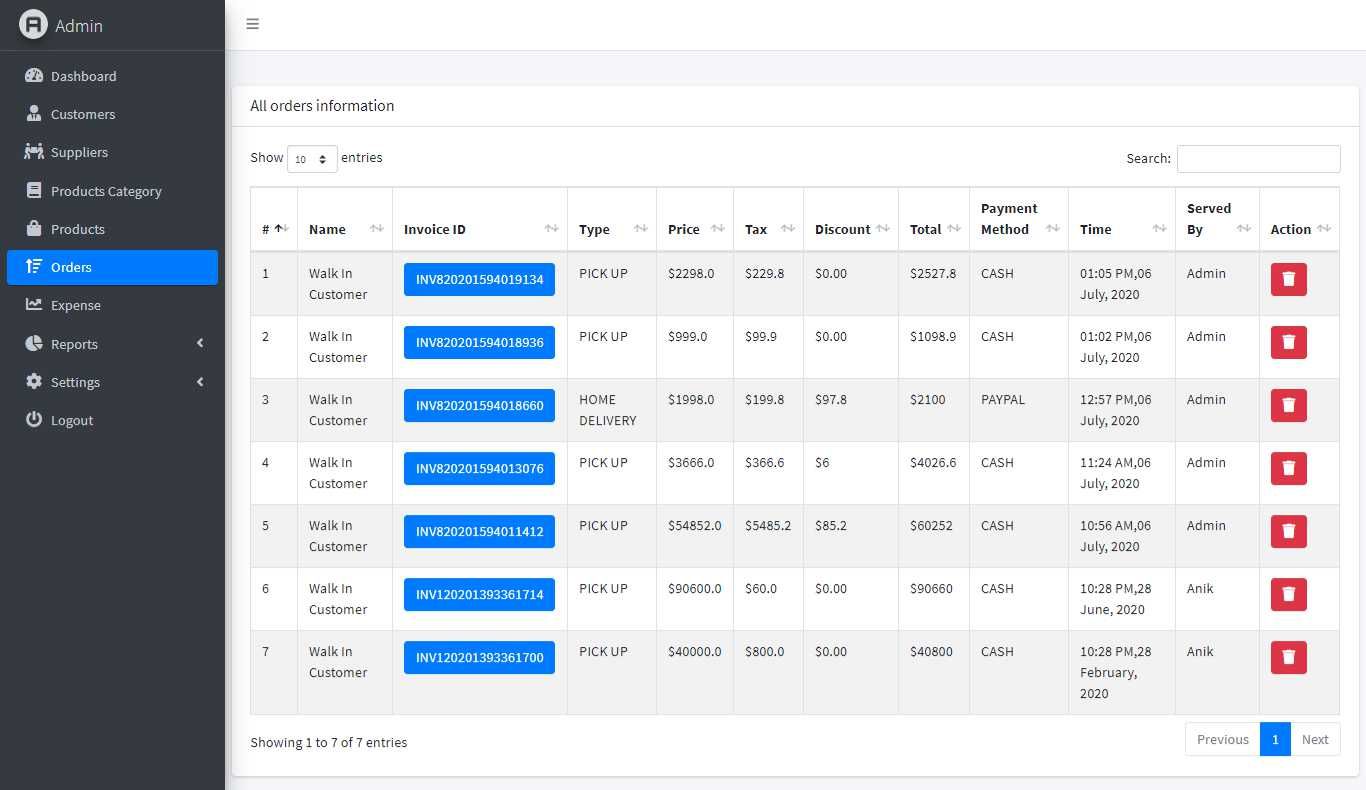Open invoice INV820201594011412
The width and height of the screenshot is (1366, 790).
(479, 531)
